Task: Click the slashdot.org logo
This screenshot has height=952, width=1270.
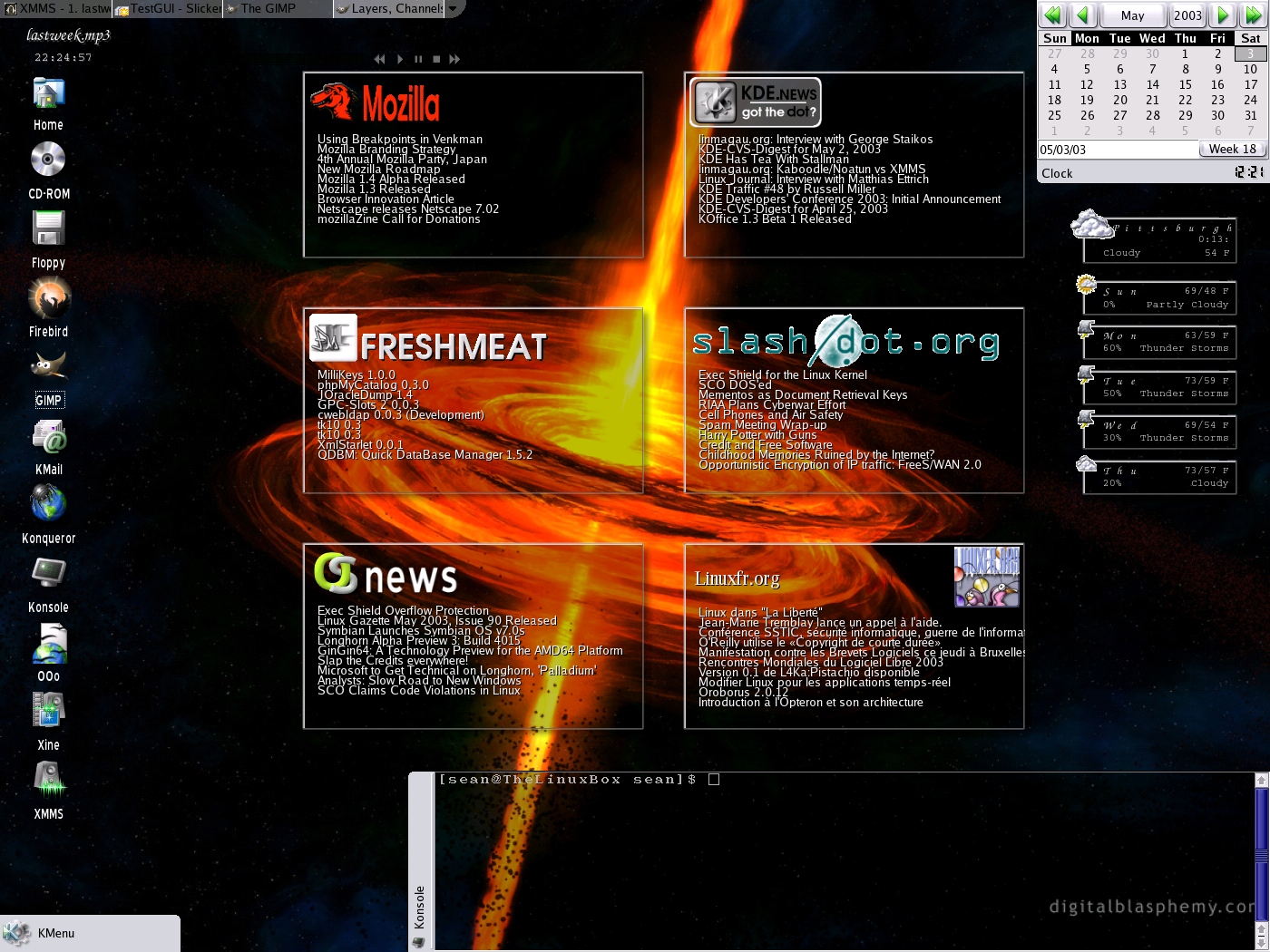Action: [845, 342]
